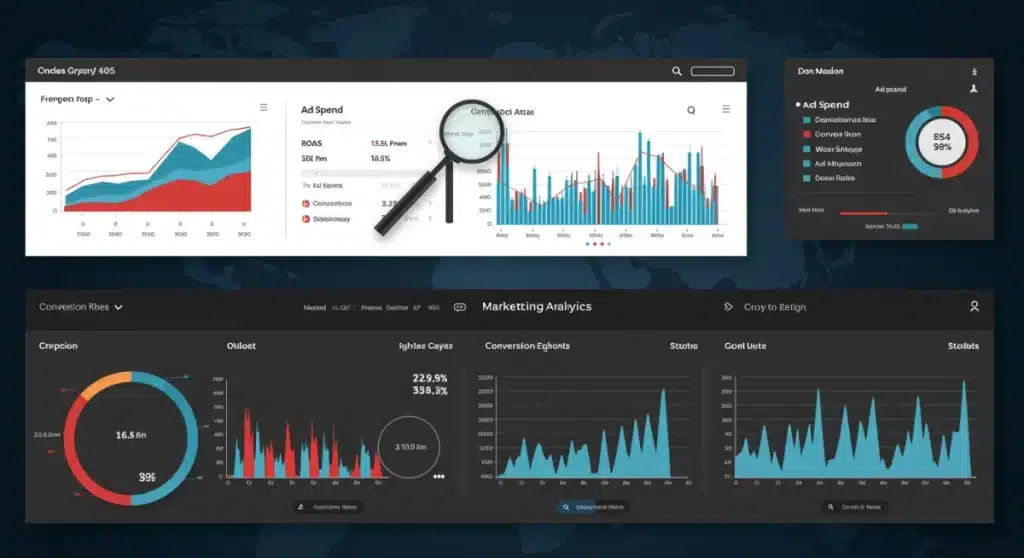Click the "Marketting Aralyics" title
1024x558 pixels.
click(x=537, y=306)
